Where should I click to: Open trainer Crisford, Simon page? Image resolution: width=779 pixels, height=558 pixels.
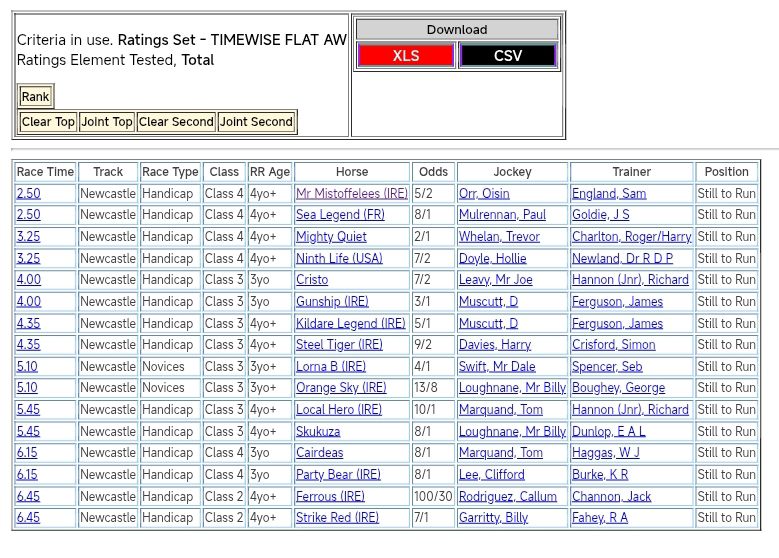(613, 345)
